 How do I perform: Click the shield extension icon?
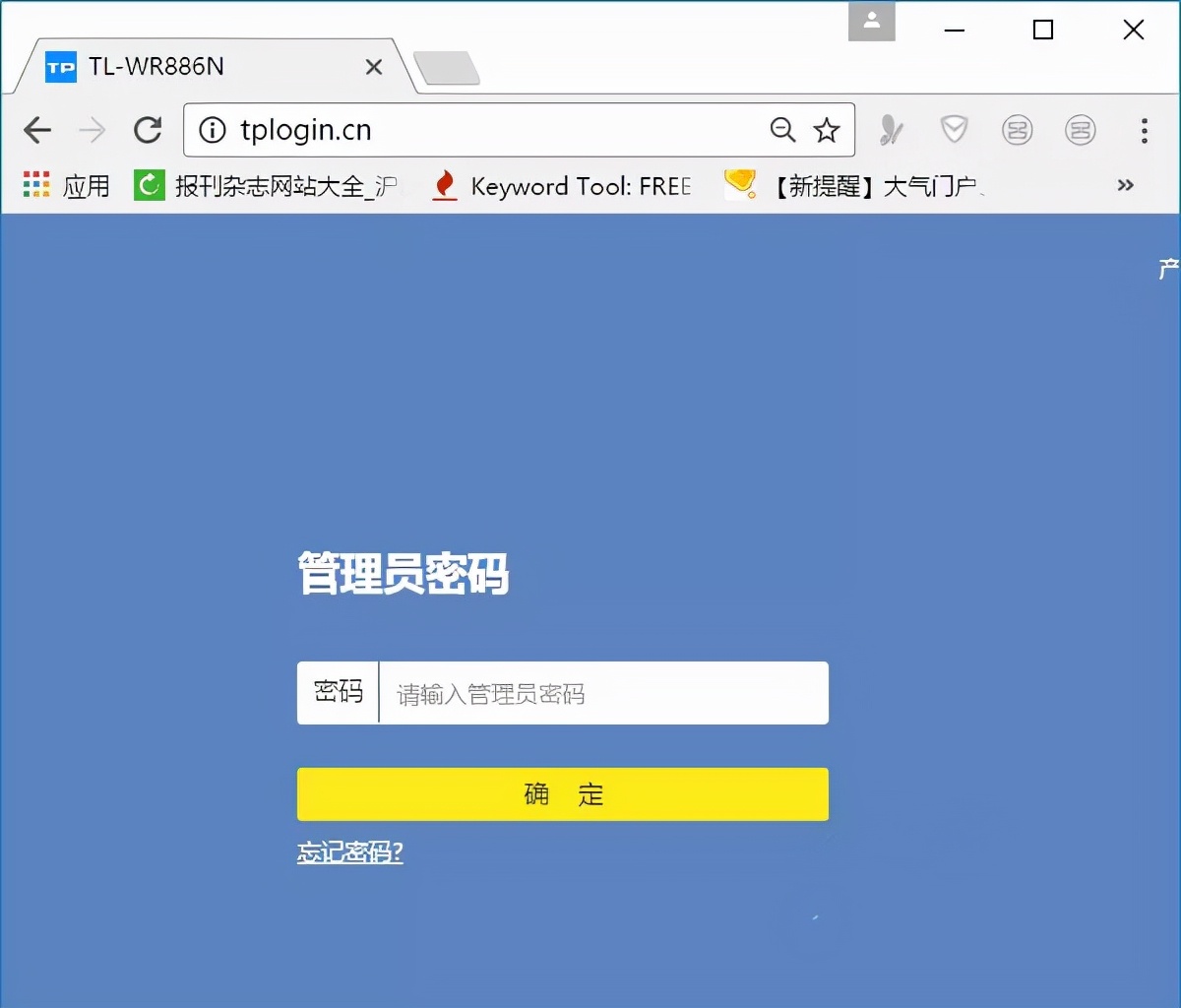[x=954, y=129]
